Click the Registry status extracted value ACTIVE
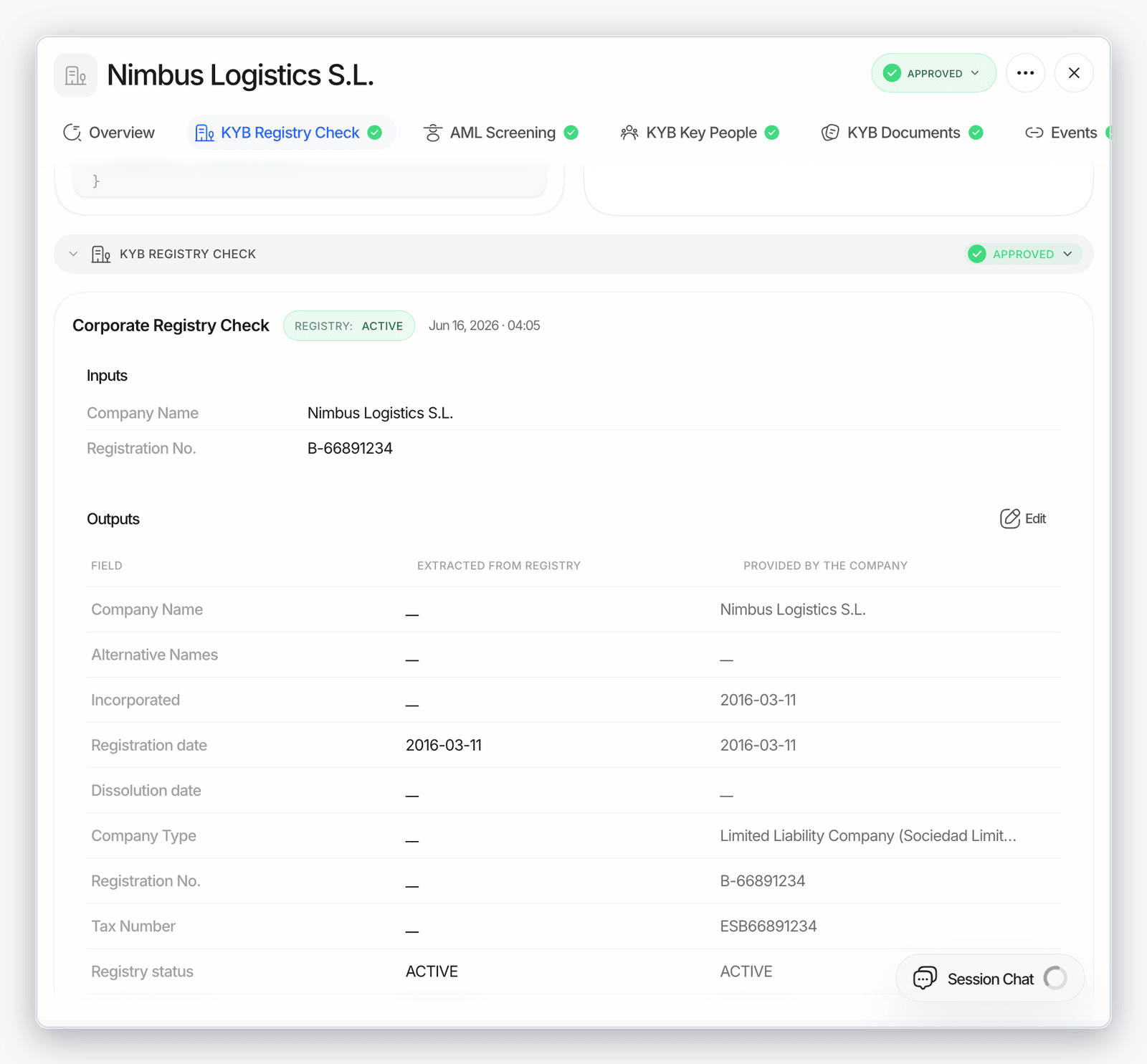The width and height of the screenshot is (1147, 1064). click(432, 972)
